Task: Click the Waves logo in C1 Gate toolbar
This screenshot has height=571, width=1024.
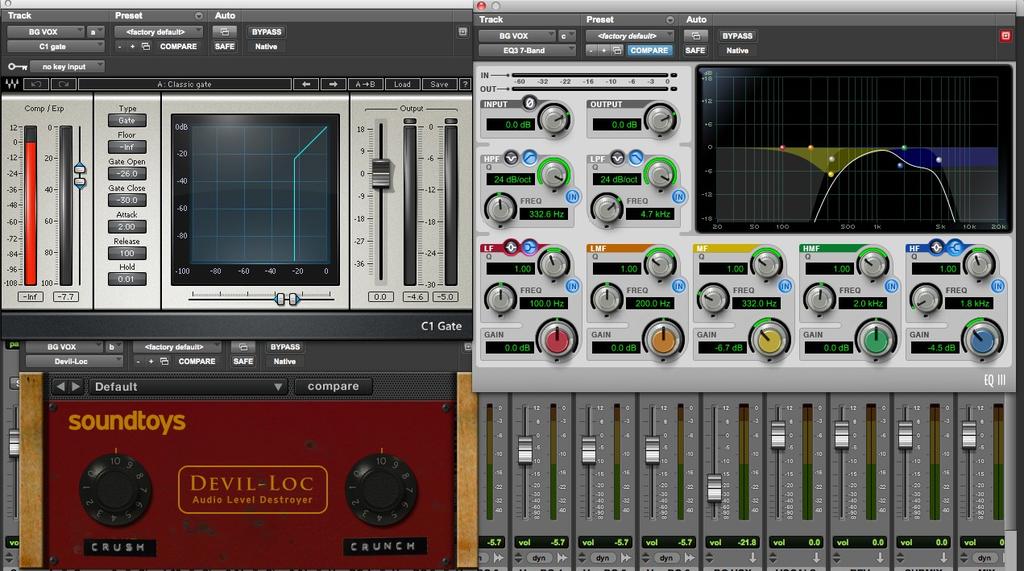Action: coord(12,84)
